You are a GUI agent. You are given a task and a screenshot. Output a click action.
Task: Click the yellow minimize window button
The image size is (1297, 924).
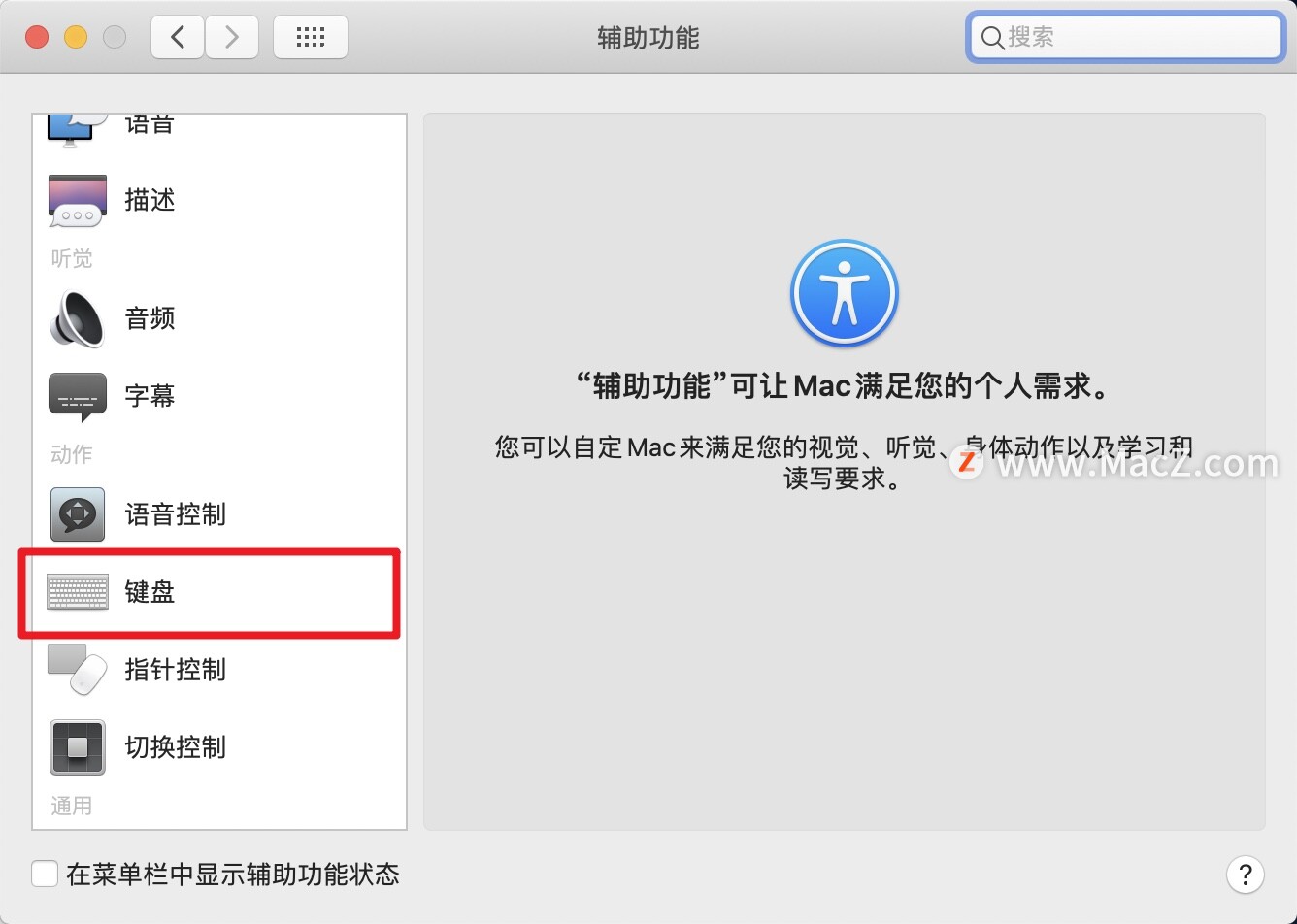76,38
